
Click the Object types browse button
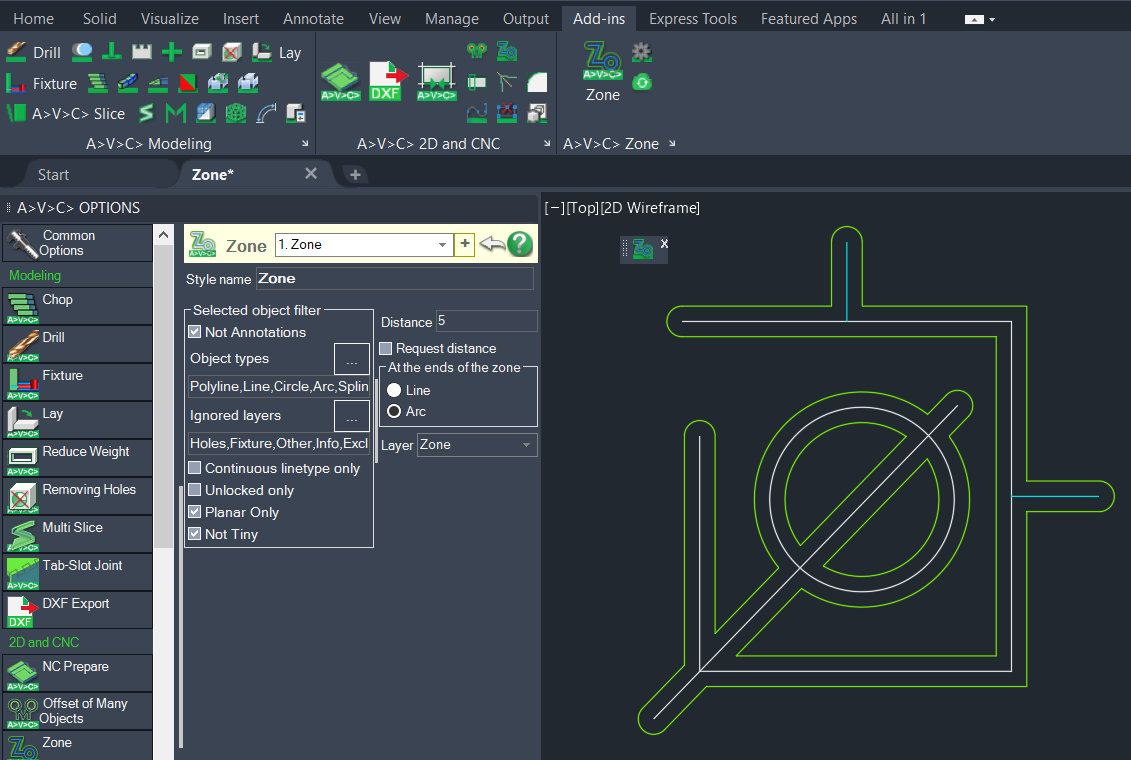pos(351,359)
